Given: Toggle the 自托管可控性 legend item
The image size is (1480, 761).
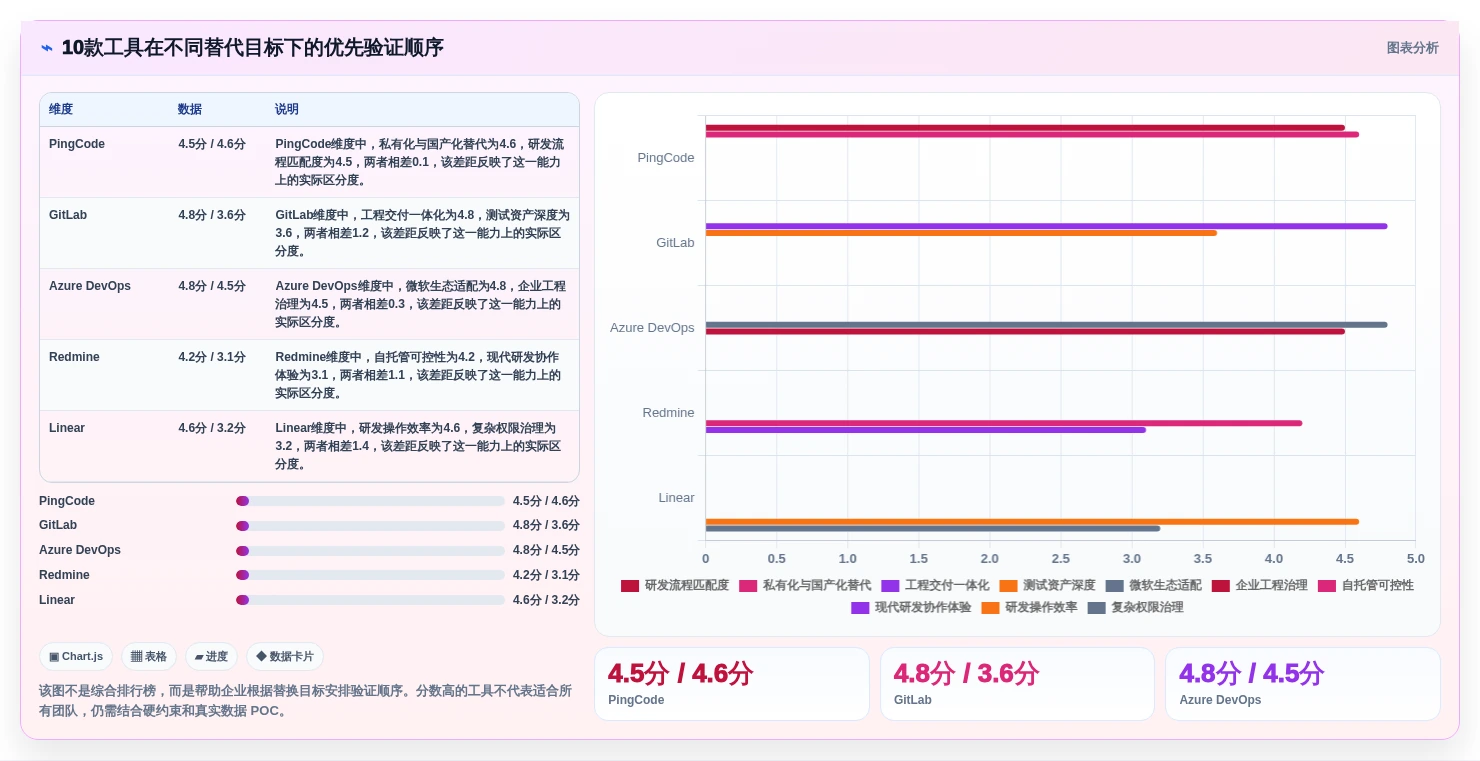Looking at the screenshot, I should [1365, 586].
